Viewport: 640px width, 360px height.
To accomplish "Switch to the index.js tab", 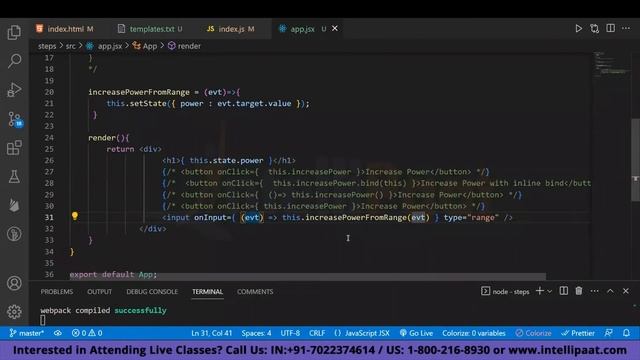I will point(231,29).
